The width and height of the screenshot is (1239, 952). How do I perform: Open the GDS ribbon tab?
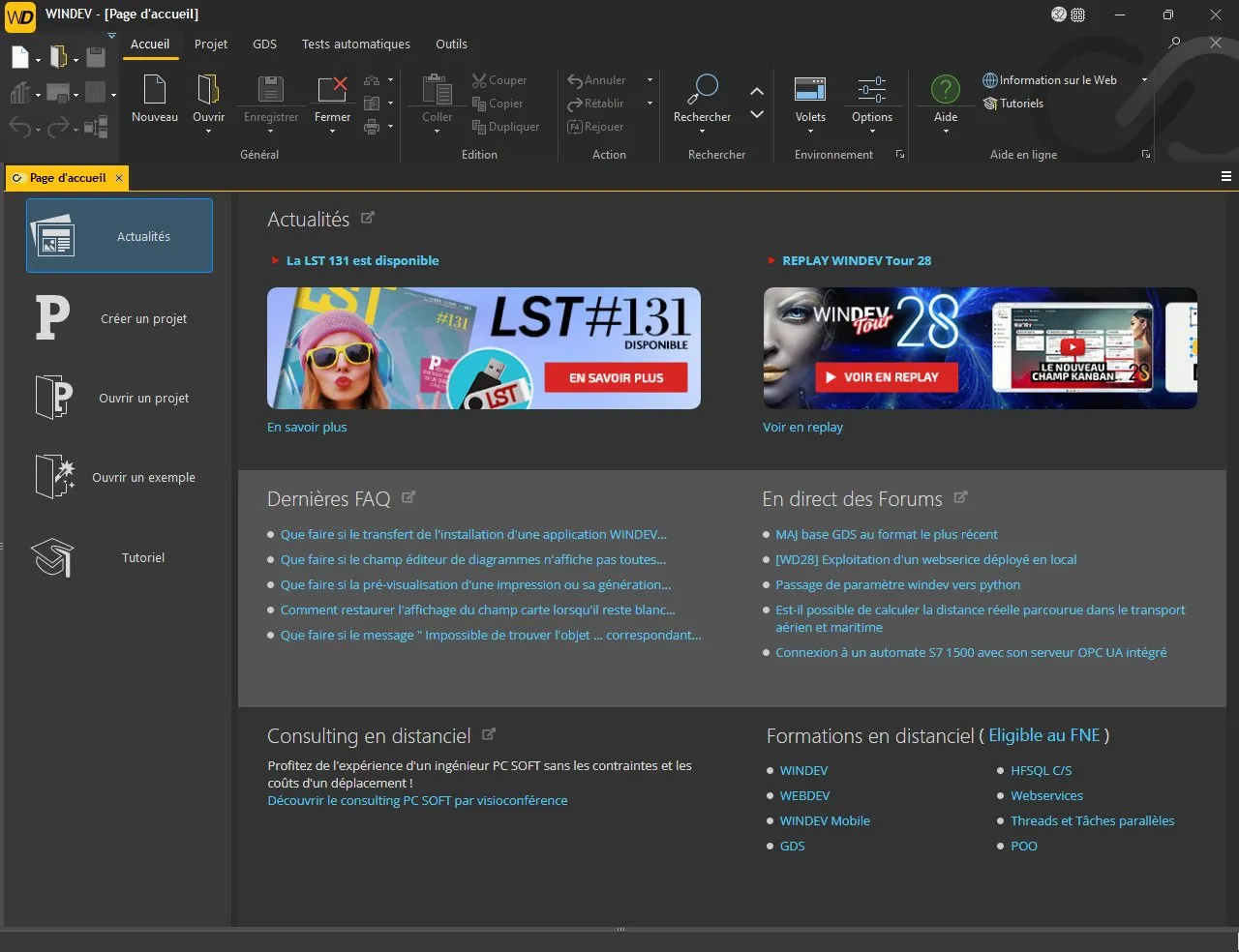tap(264, 44)
